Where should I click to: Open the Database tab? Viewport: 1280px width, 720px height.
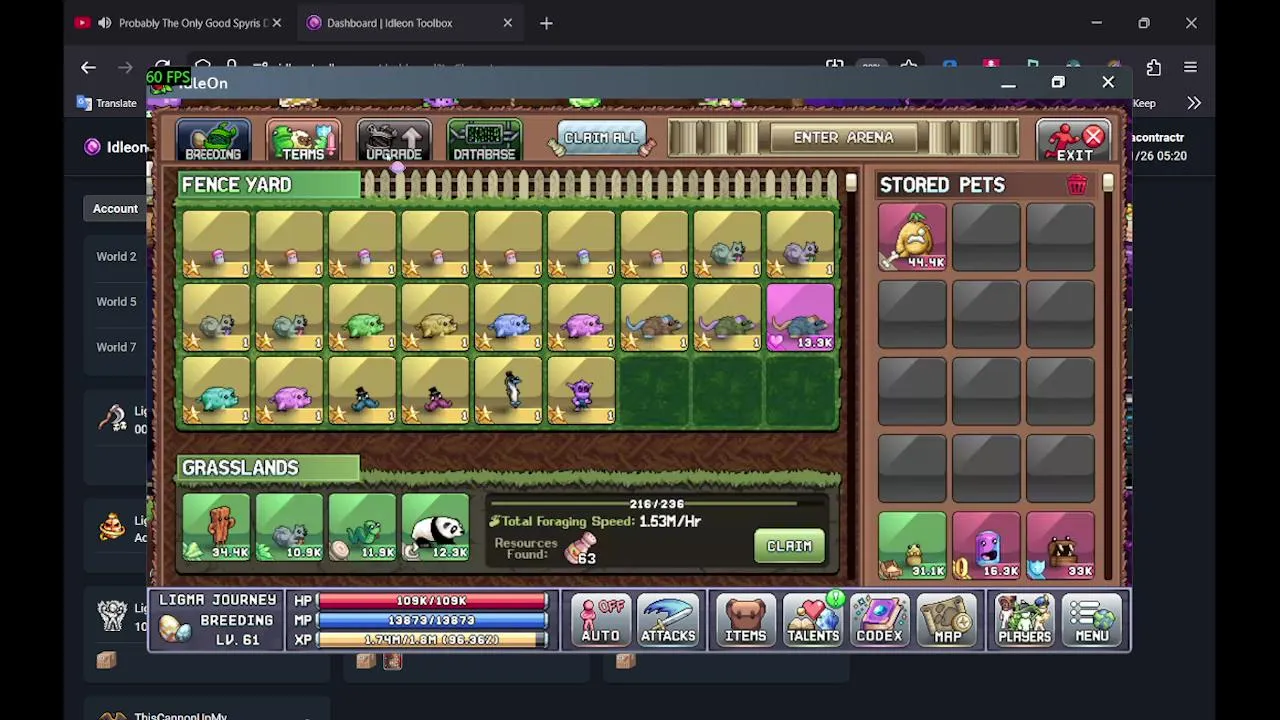[484, 141]
